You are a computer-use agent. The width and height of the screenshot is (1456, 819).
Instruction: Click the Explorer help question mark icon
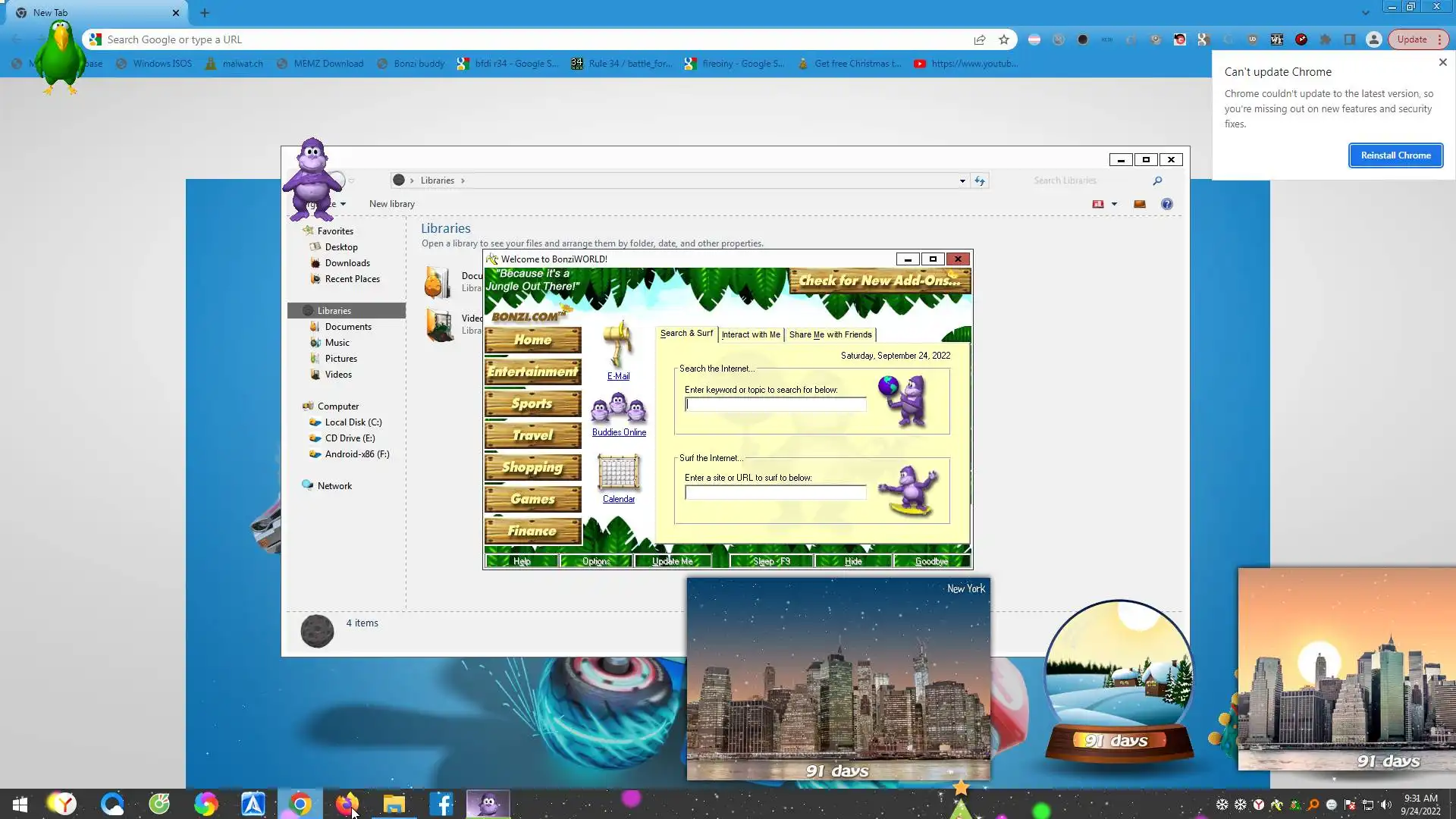[1166, 204]
